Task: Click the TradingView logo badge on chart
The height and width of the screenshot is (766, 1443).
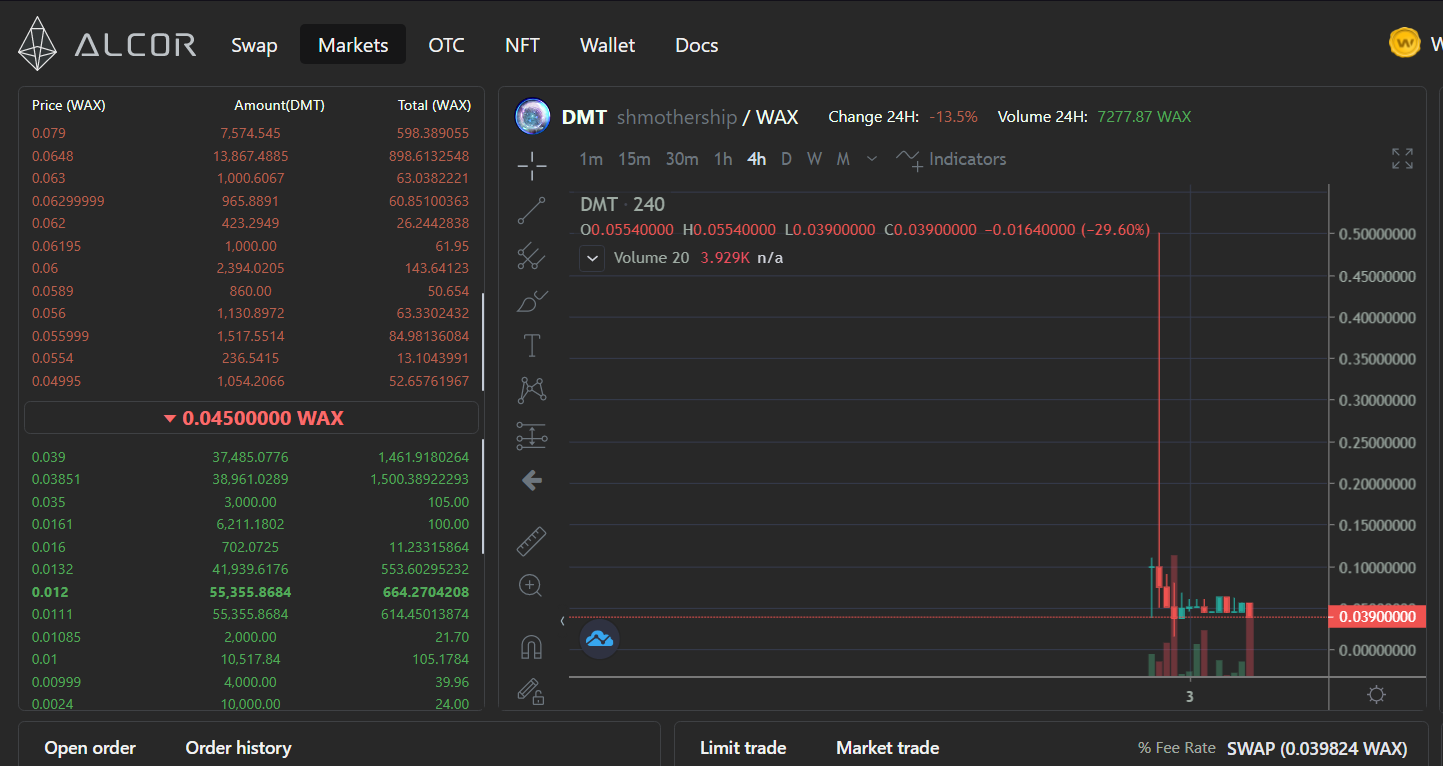Action: [600, 638]
